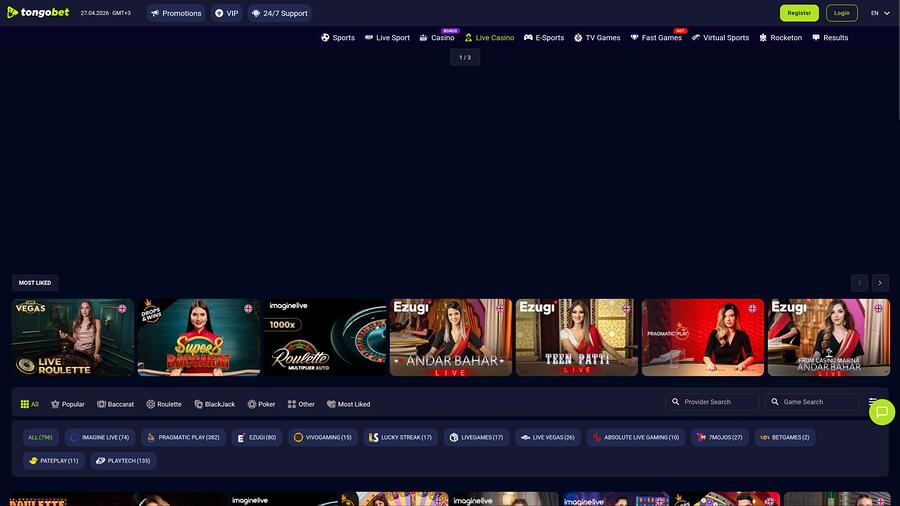This screenshot has width=900, height=506.
Task: Select the BlackJack category tab
Action: click(215, 404)
